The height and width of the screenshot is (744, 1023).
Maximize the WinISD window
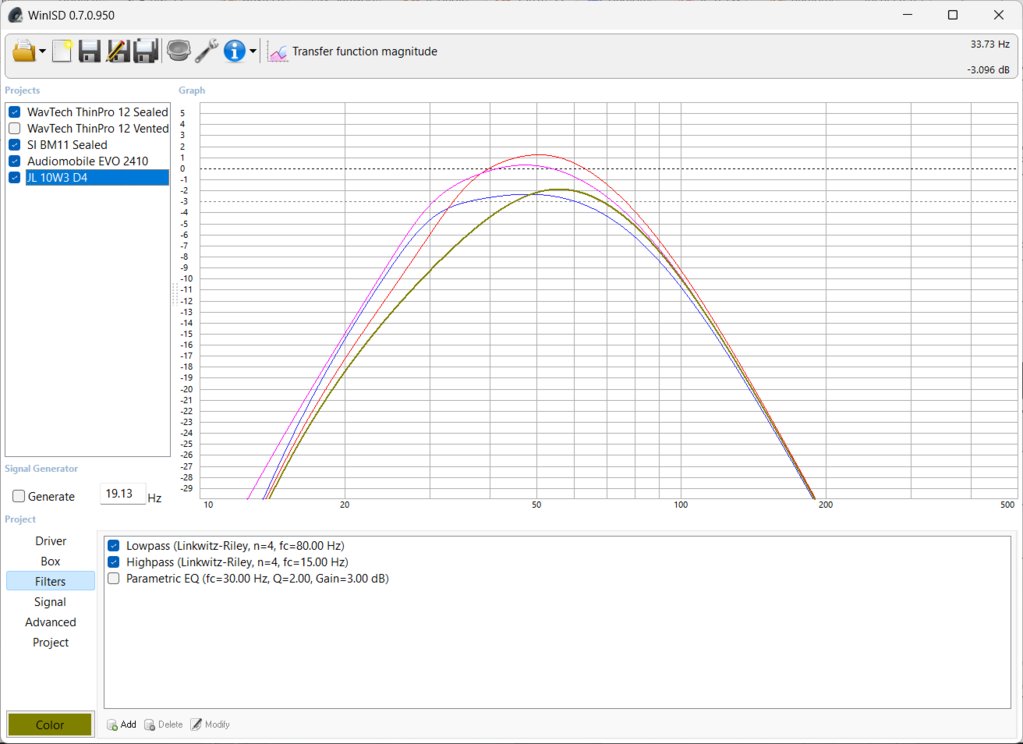(x=953, y=15)
